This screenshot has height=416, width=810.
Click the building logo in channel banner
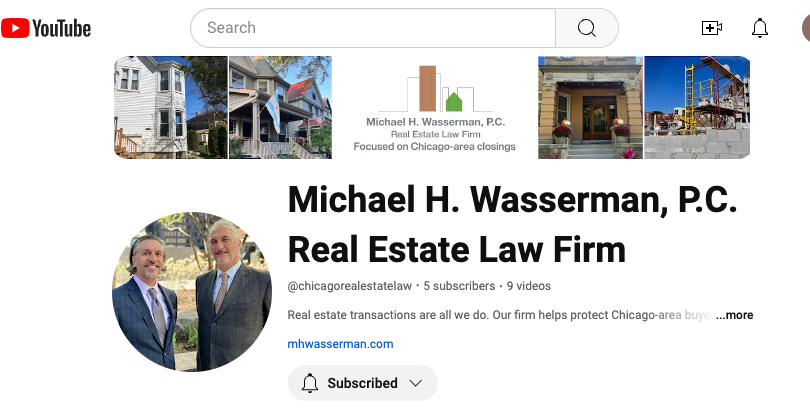coord(435,89)
